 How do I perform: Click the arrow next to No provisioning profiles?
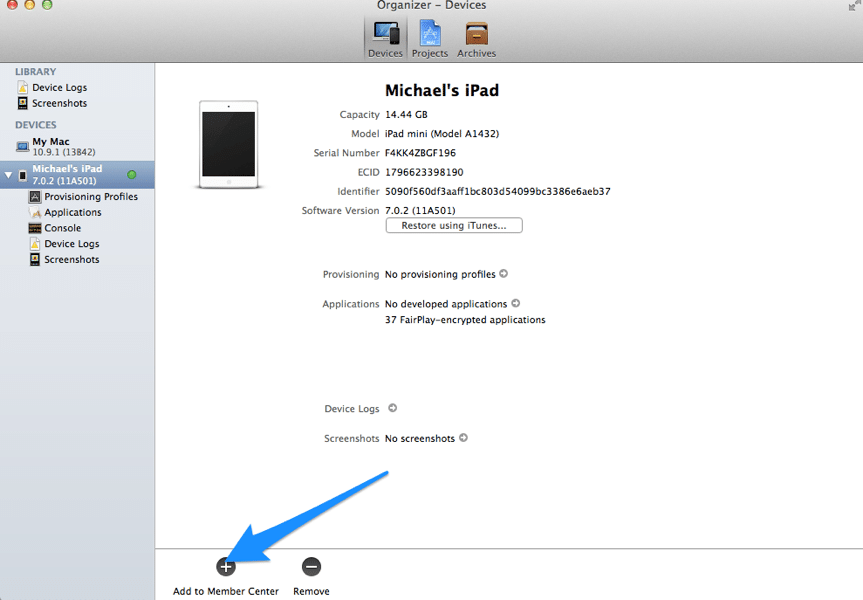(504, 274)
